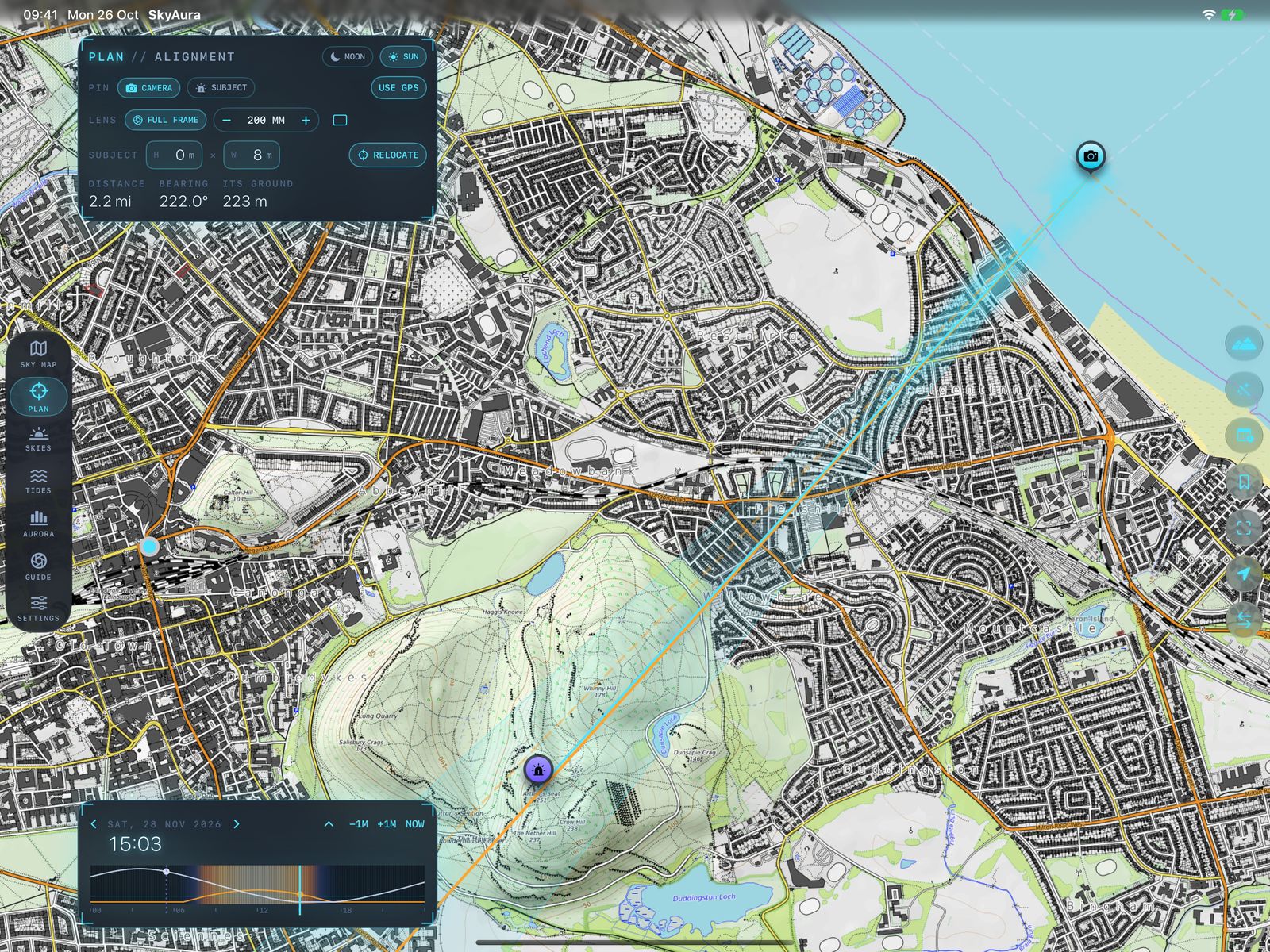Image resolution: width=1270 pixels, height=952 pixels.
Task: Click the cyan time cursor on the timeline
Action: click(300, 889)
